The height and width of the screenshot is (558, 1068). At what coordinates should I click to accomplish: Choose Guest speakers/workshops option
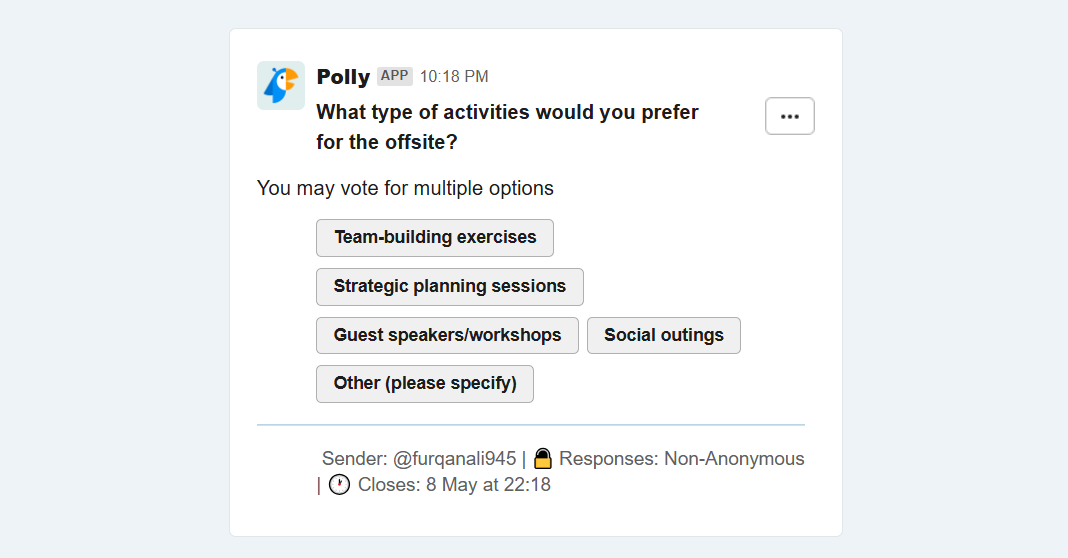447,335
